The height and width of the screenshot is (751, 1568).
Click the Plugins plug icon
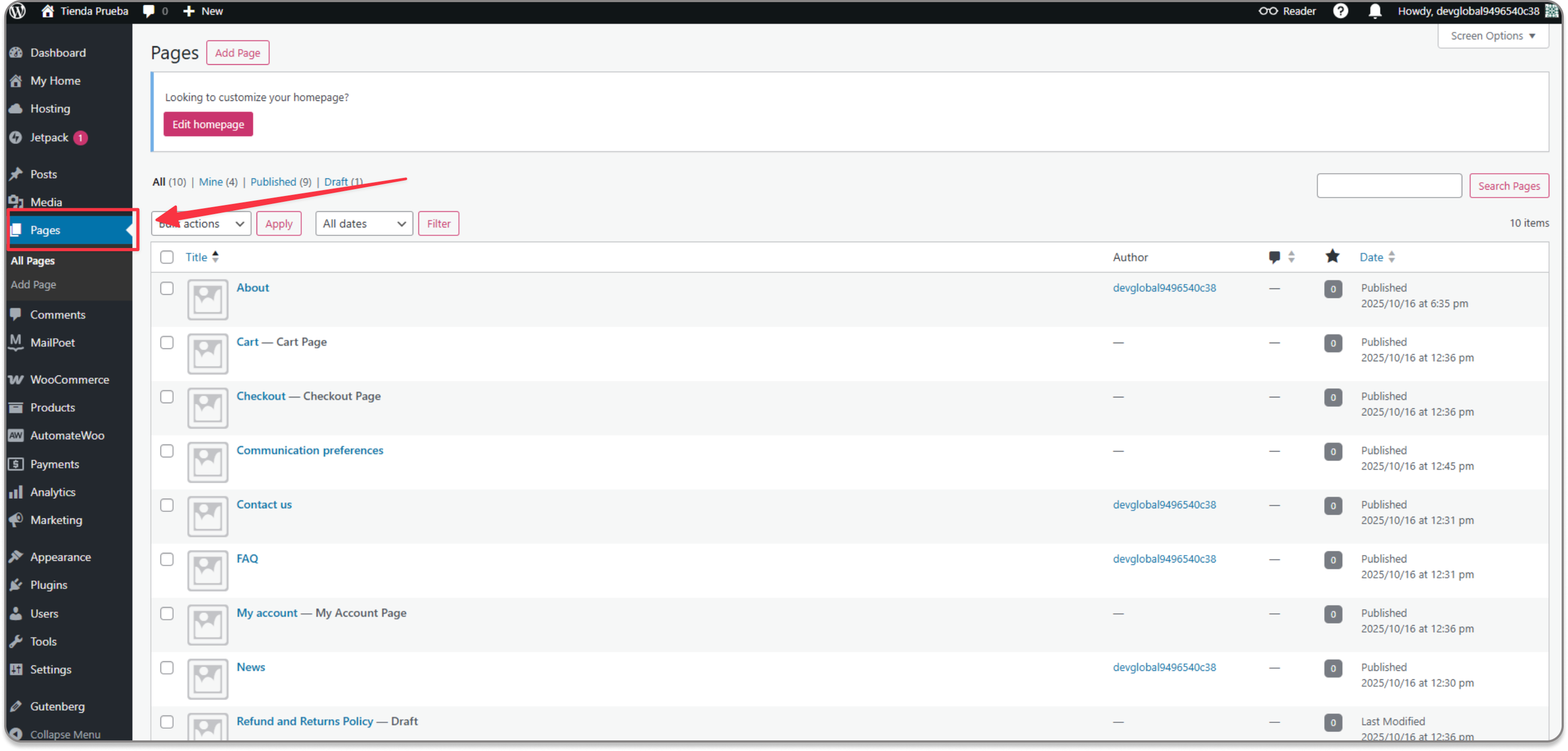pos(16,585)
